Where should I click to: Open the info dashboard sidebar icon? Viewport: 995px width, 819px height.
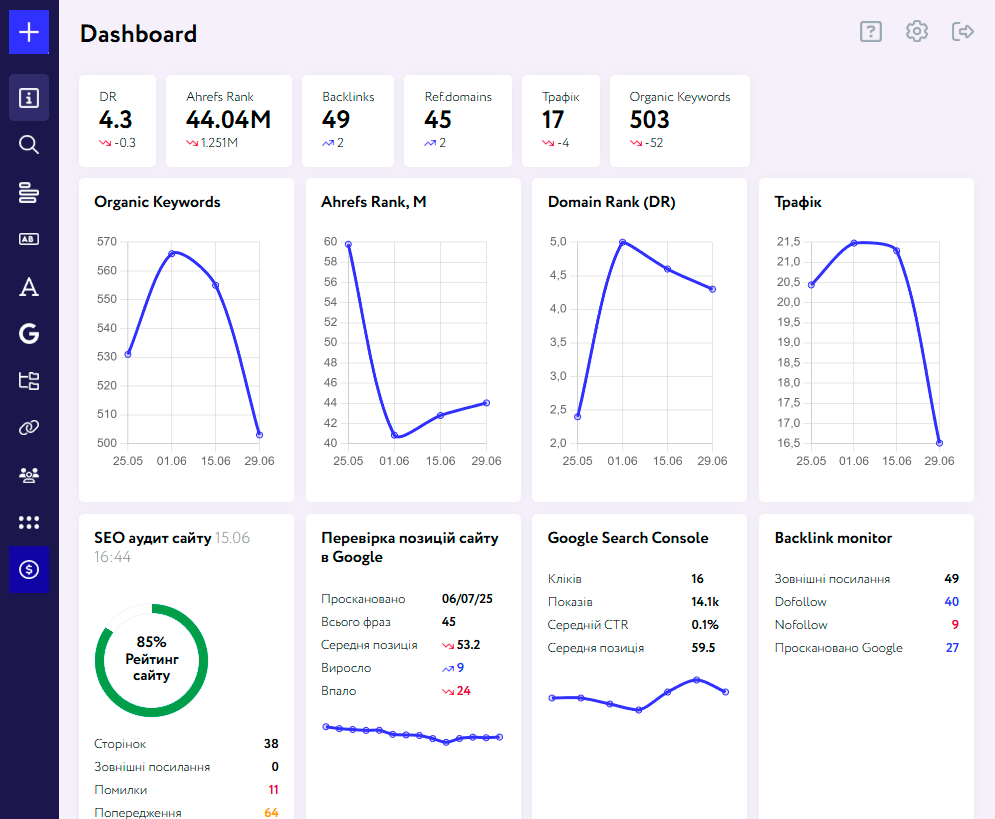(x=29, y=98)
